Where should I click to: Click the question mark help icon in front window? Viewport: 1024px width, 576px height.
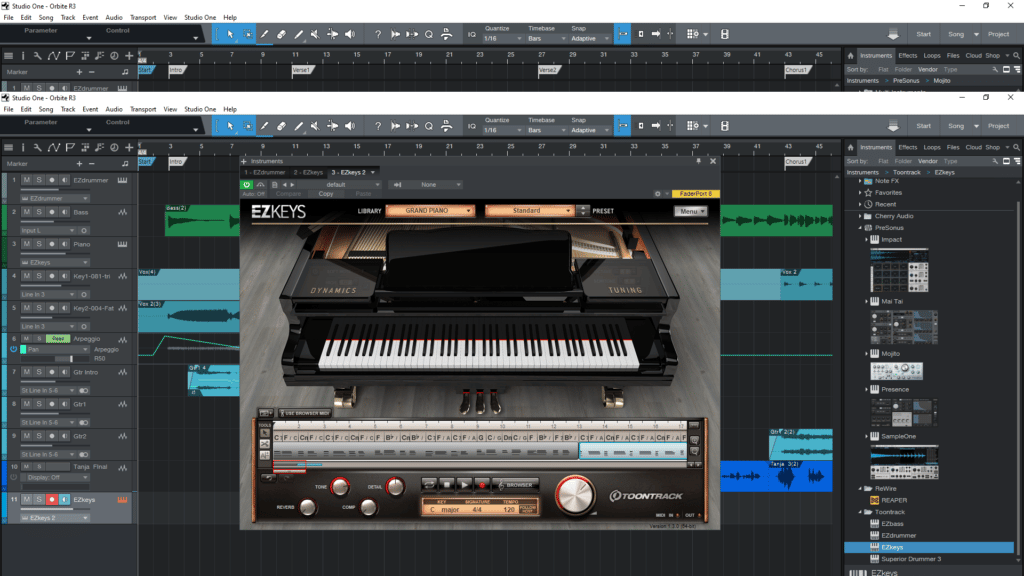pyautogui.click(x=377, y=126)
